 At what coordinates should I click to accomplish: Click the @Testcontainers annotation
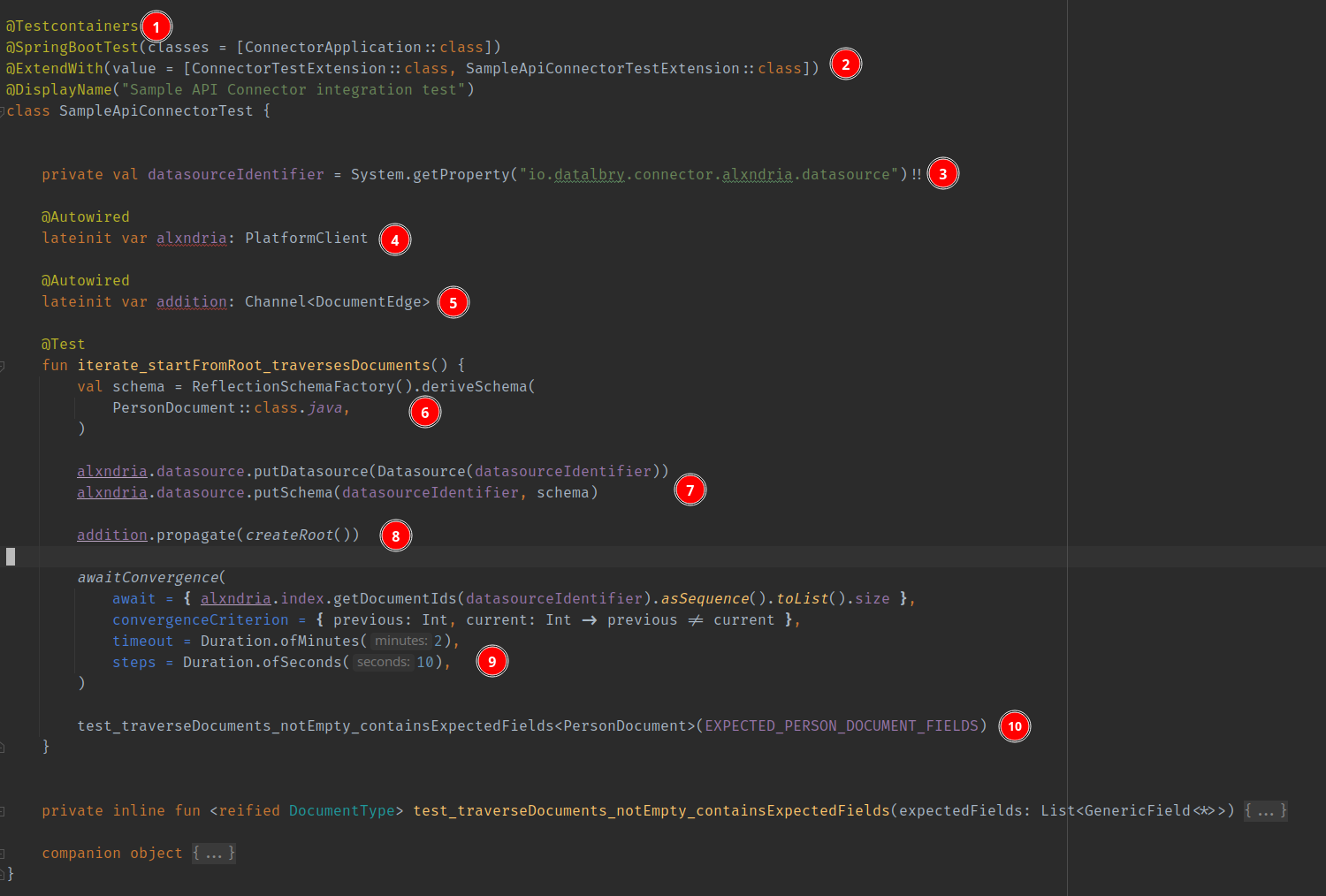click(x=72, y=27)
